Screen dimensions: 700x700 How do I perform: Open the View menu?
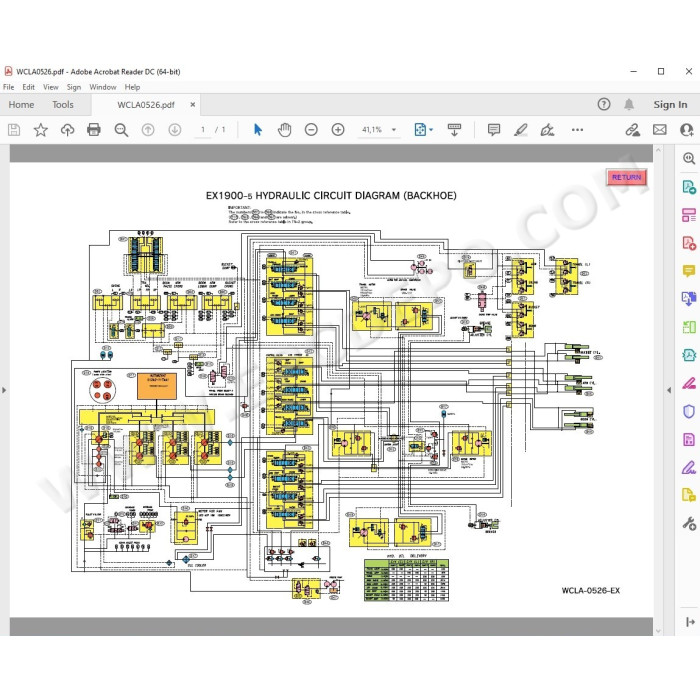(50, 87)
